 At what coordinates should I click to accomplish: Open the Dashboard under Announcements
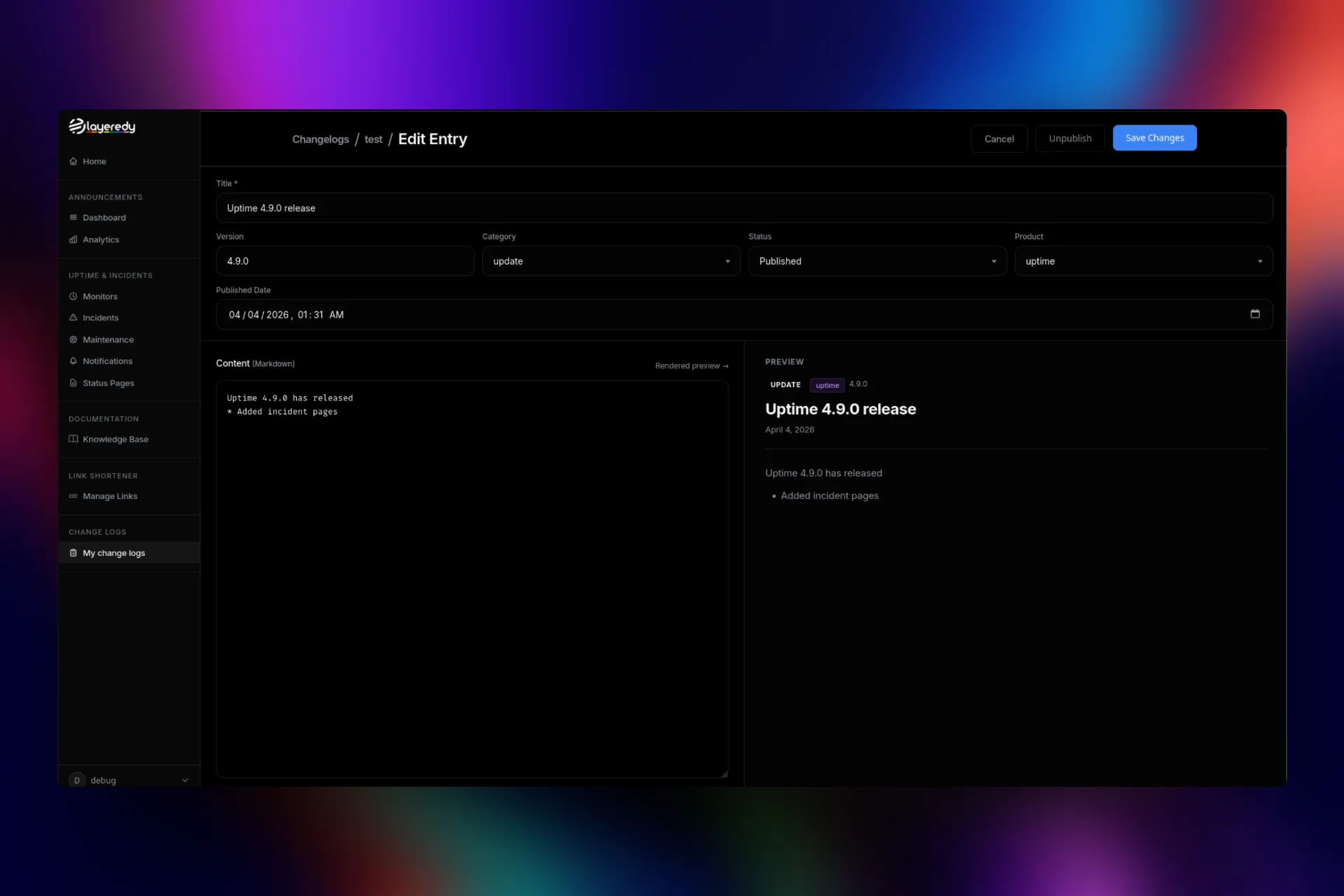pos(104,217)
